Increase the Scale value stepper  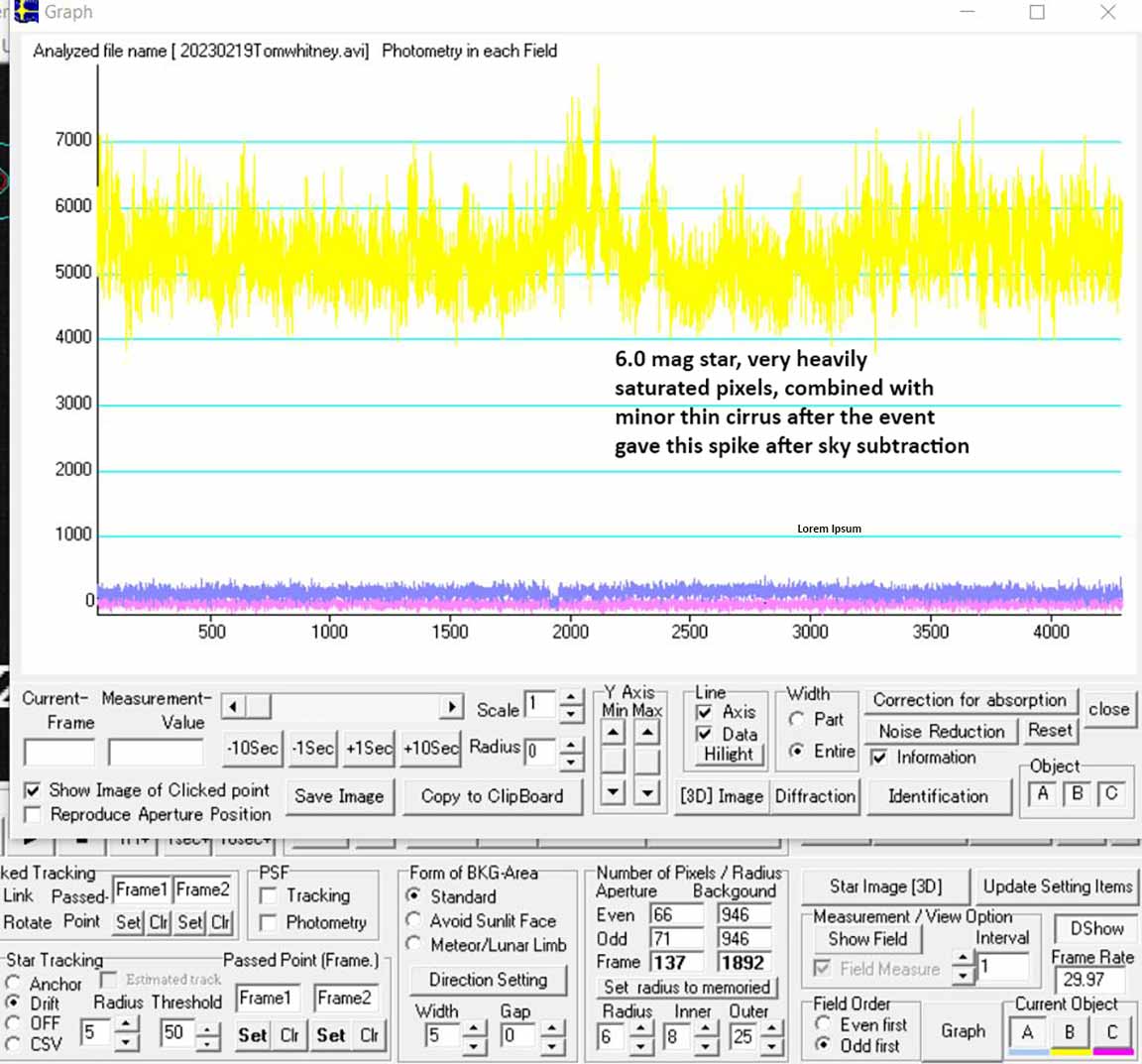coord(571,697)
